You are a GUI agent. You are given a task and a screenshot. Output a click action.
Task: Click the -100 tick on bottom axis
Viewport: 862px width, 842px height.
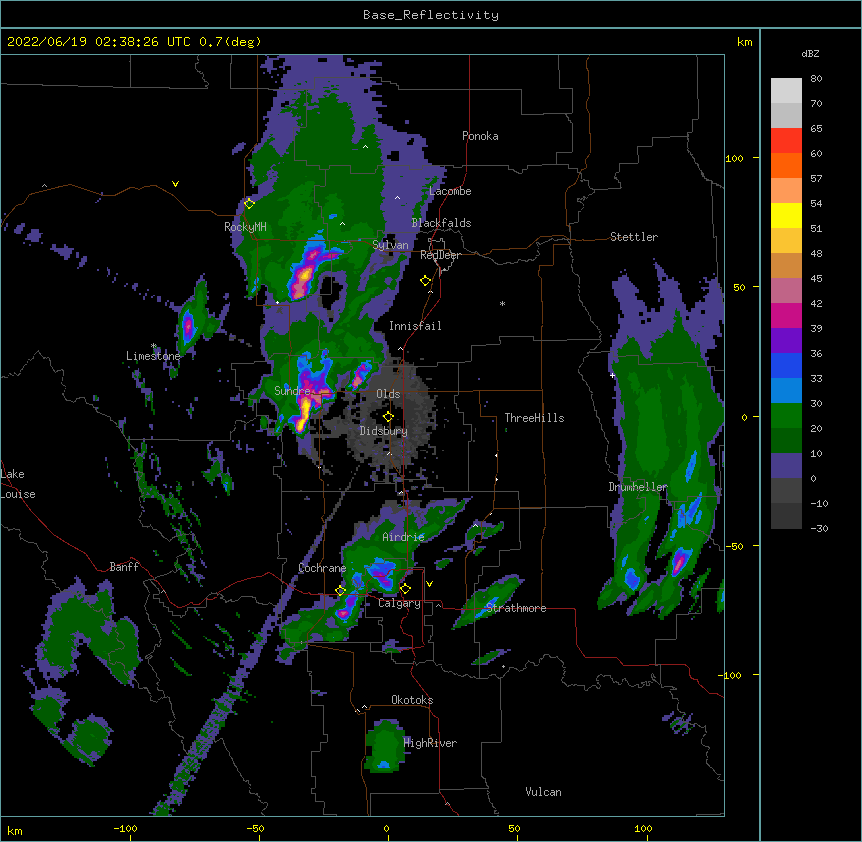[x=126, y=828]
